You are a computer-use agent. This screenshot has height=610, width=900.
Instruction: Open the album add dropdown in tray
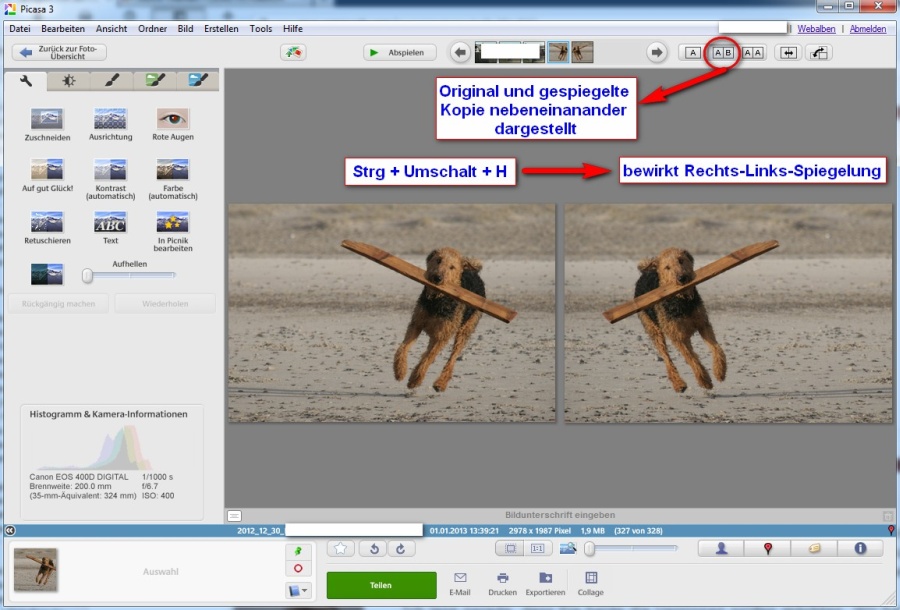[300, 590]
